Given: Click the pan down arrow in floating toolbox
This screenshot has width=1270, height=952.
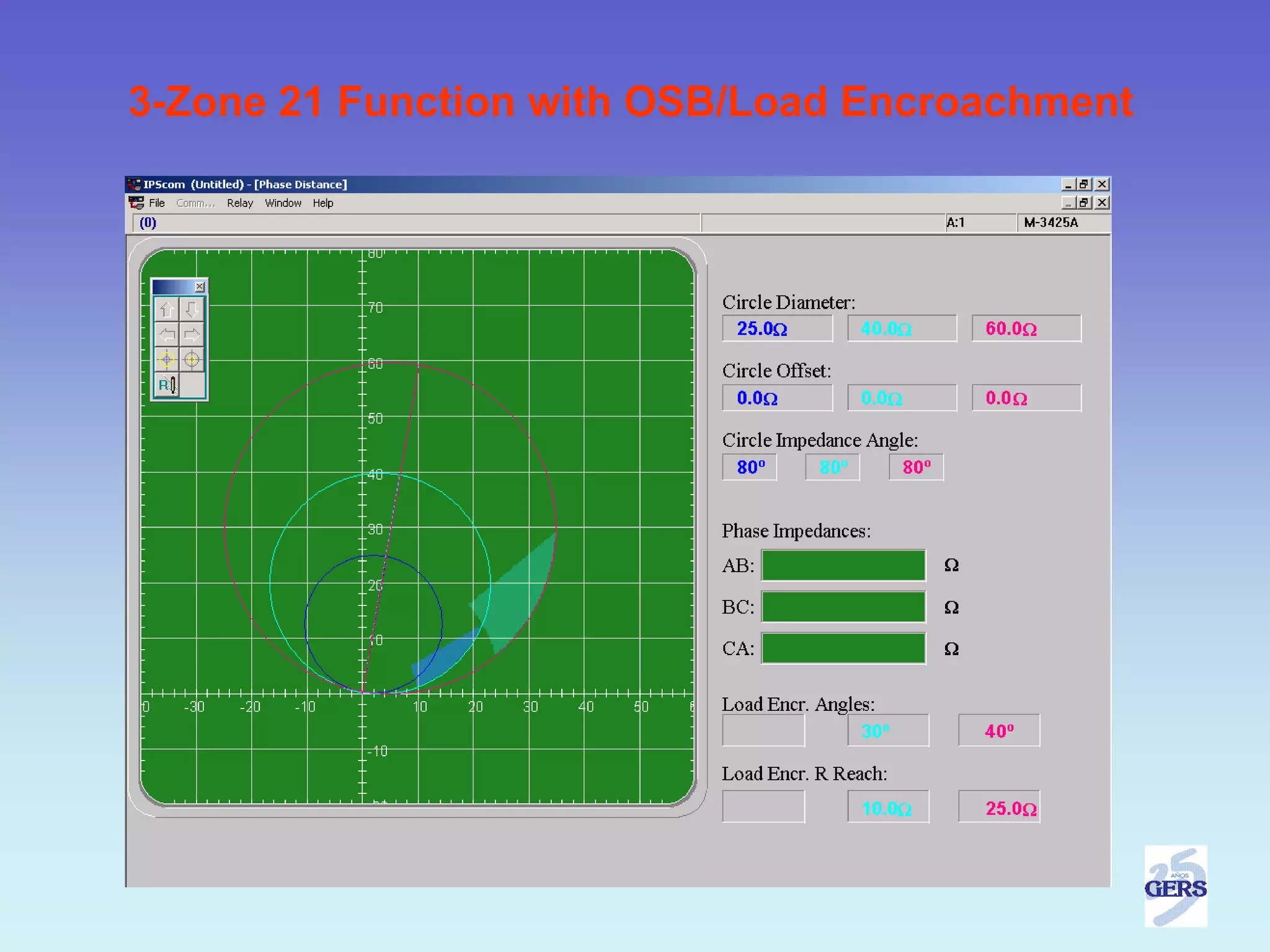Looking at the screenshot, I should point(192,309).
